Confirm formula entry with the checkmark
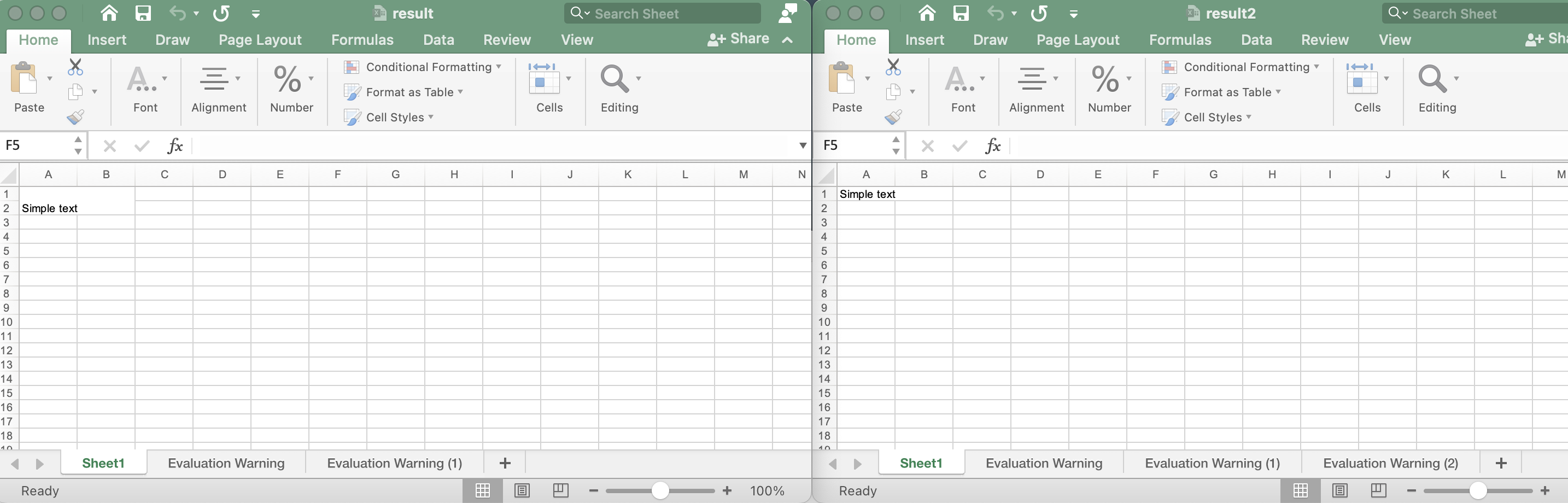 coord(141,145)
